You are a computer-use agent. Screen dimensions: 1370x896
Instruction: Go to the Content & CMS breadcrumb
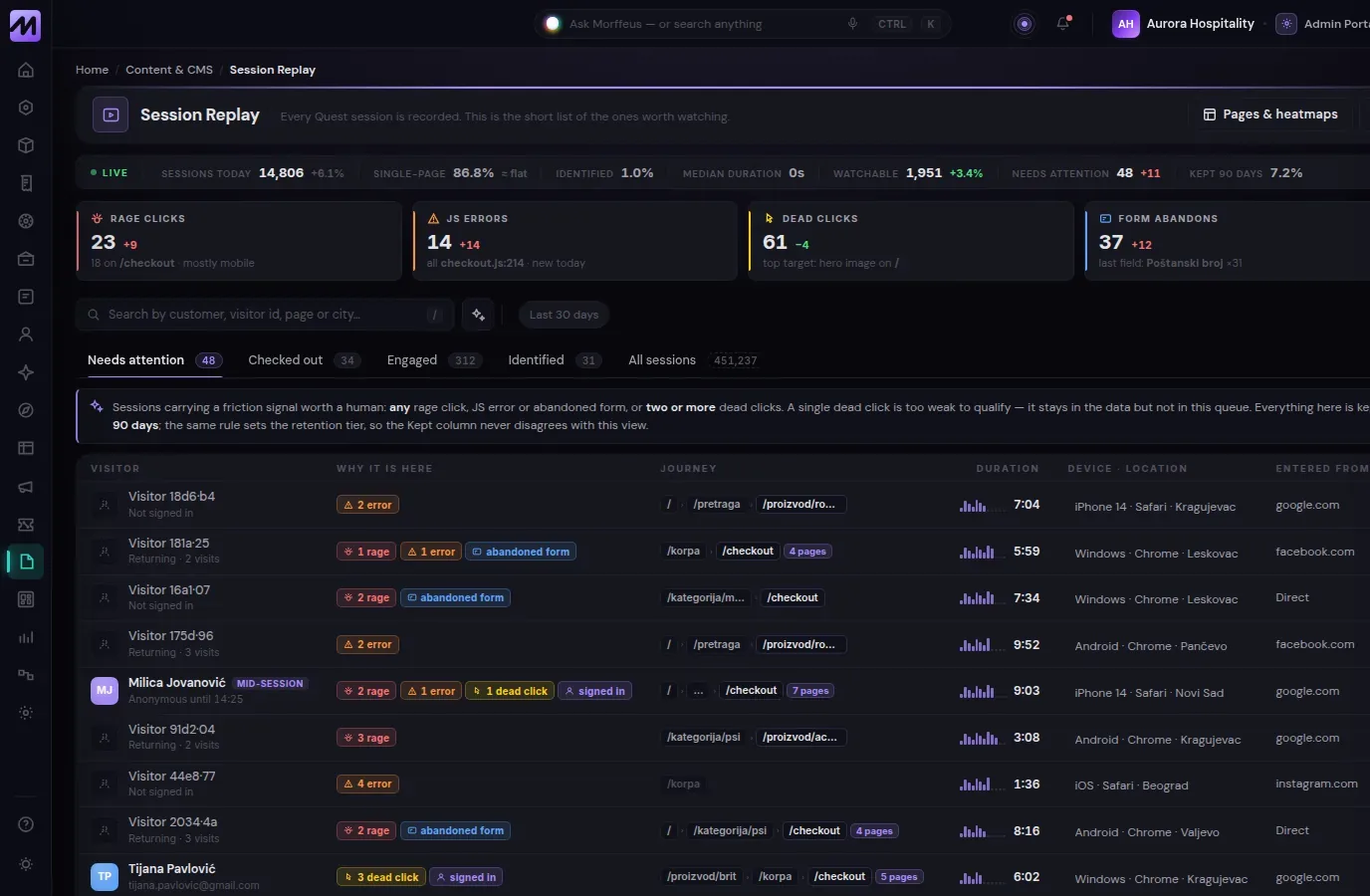tap(169, 70)
